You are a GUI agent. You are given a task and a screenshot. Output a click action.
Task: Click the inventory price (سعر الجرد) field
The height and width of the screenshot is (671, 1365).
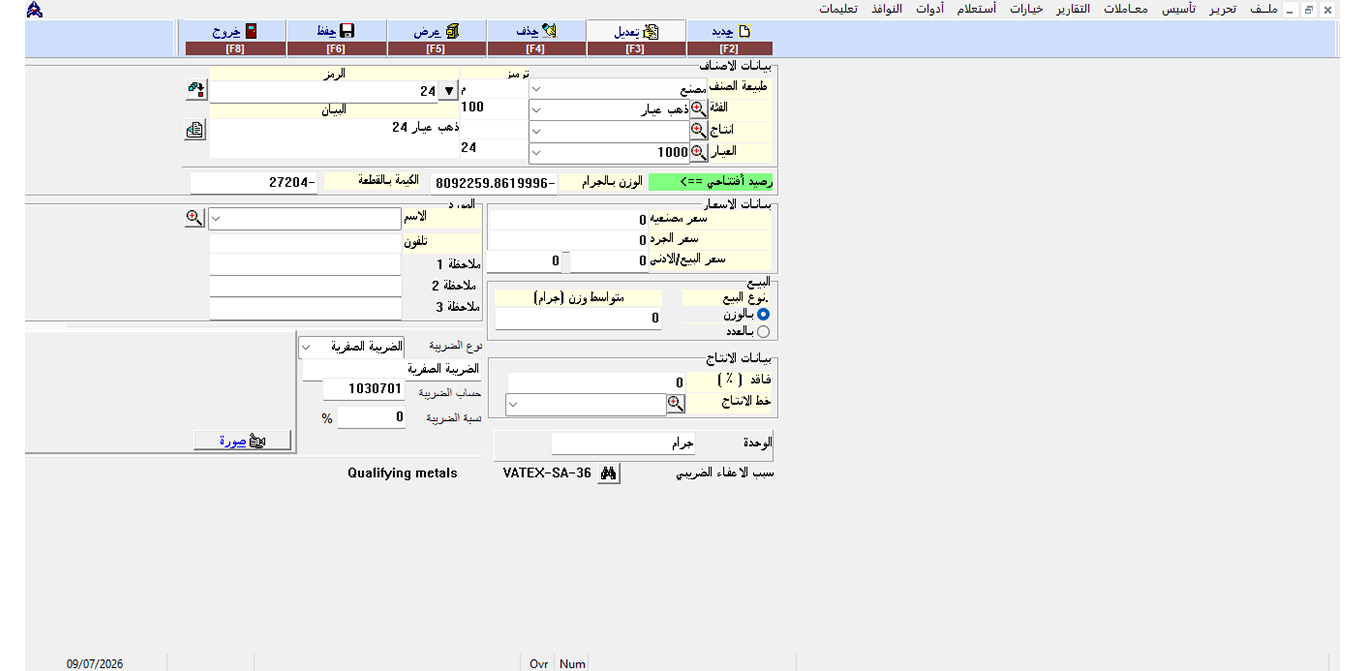[568, 240]
